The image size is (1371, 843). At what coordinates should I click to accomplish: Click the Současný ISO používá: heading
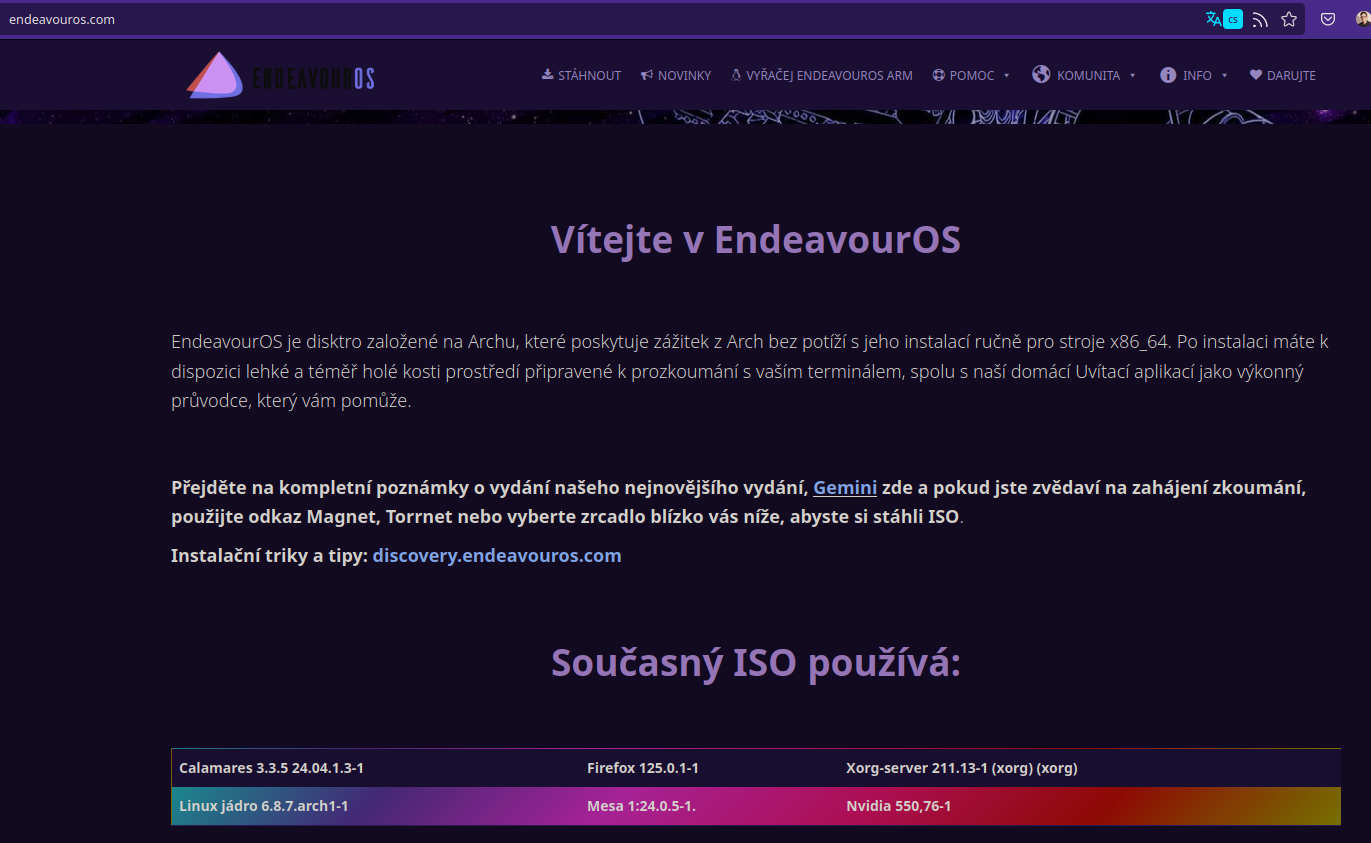tap(755, 663)
